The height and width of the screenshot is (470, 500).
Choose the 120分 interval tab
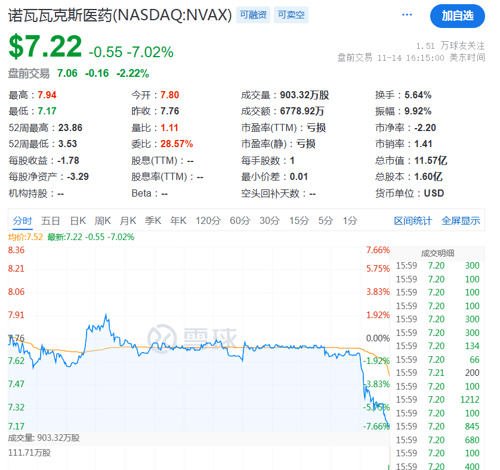point(208,221)
